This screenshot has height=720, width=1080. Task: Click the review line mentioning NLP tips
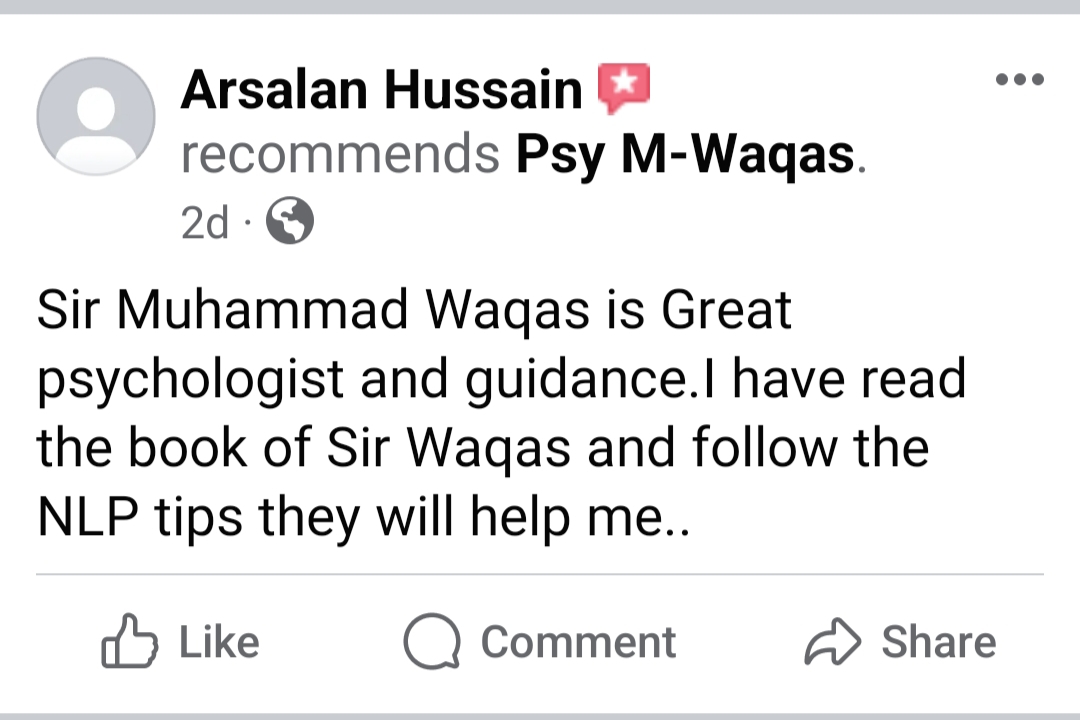click(x=363, y=517)
